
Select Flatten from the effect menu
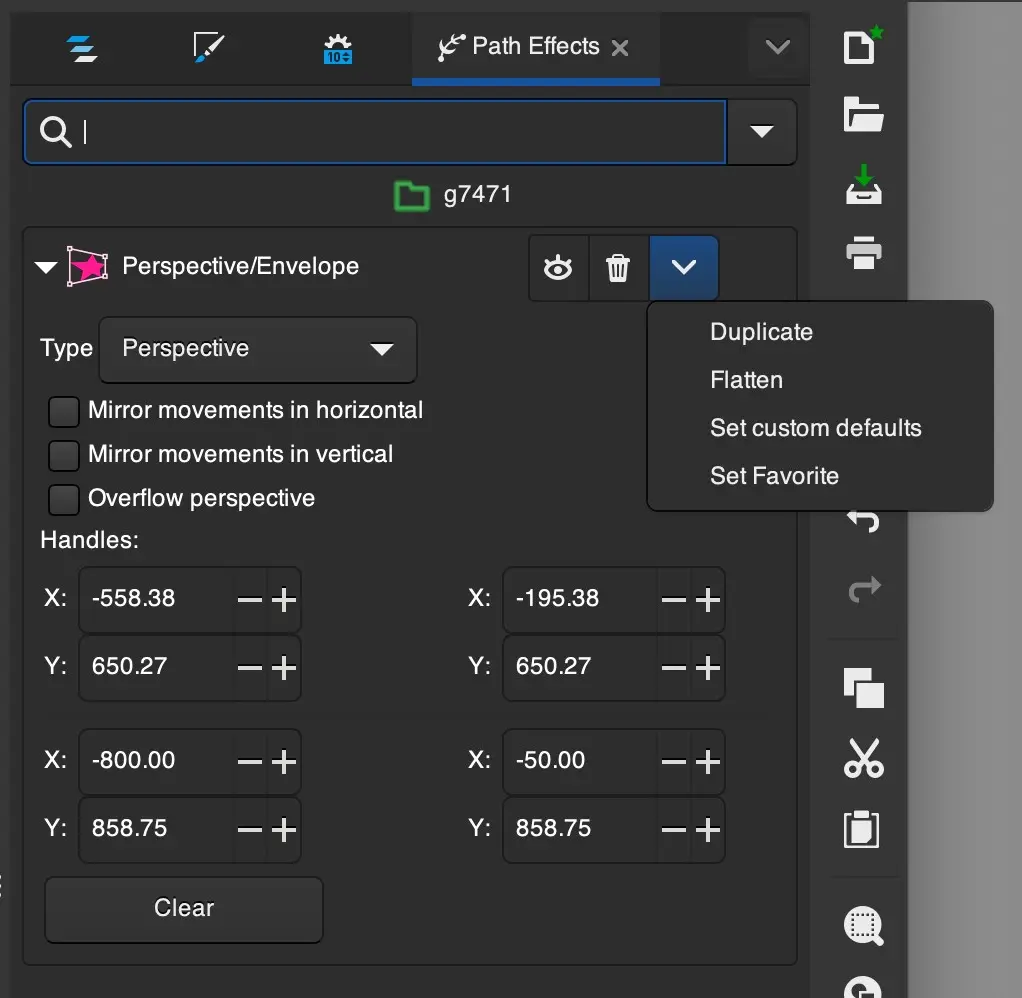pos(746,380)
